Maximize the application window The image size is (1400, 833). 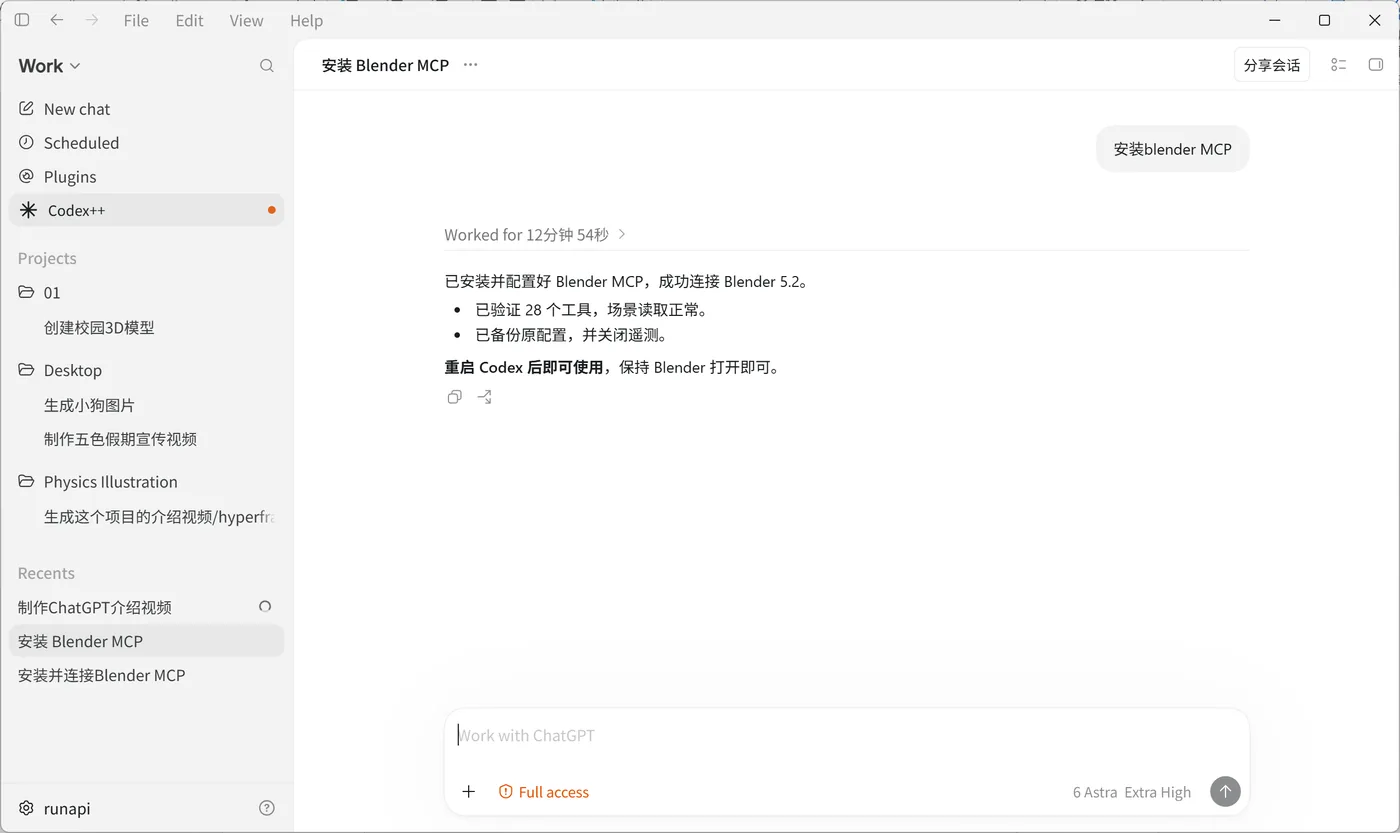coord(1324,20)
